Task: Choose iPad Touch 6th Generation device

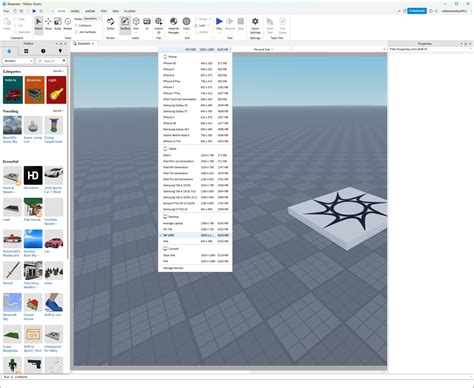Action: pyautogui.click(x=195, y=99)
